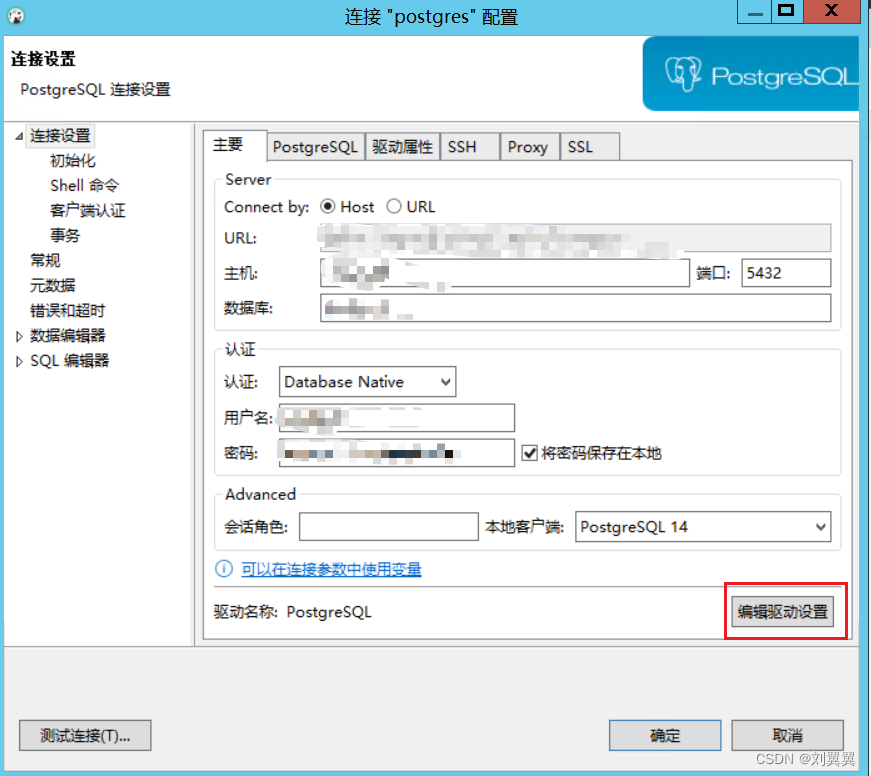Cancel with the 取消 button
Image resolution: width=871 pixels, height=776 pixels.
tap(787, 735)
